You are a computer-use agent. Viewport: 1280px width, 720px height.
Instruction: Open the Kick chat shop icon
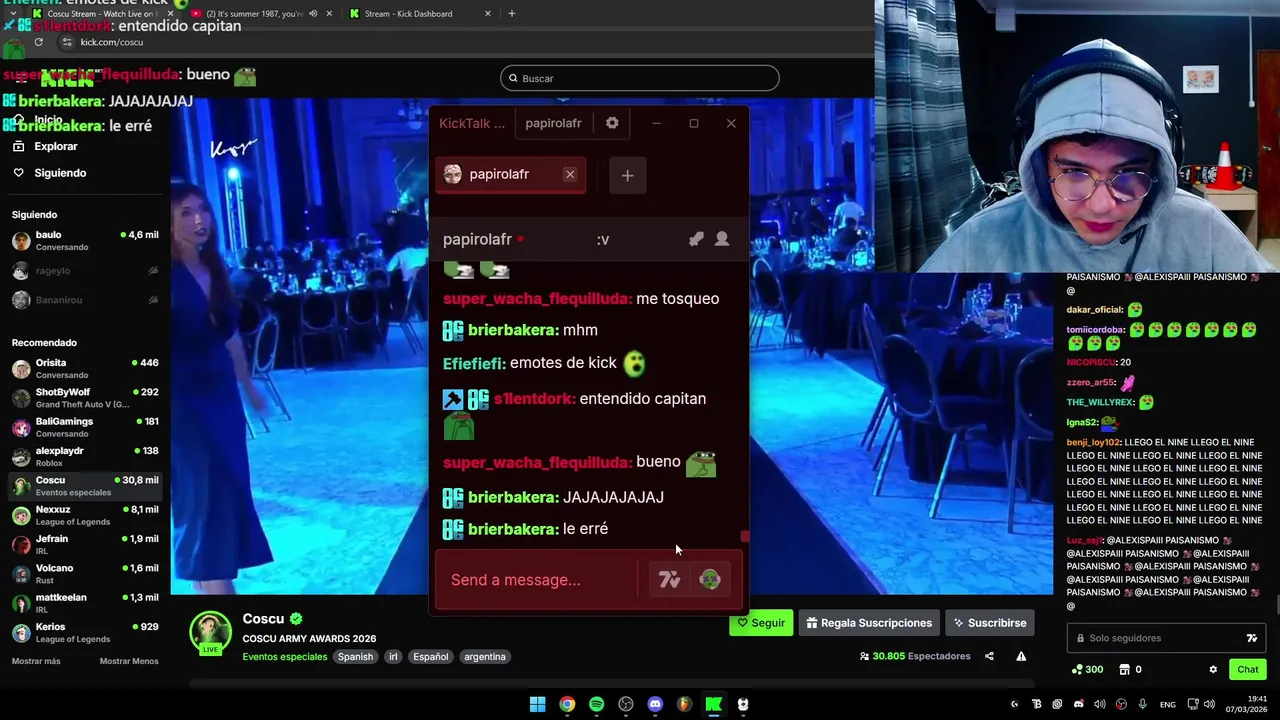pyautogui.click(x=1124, y=670)
